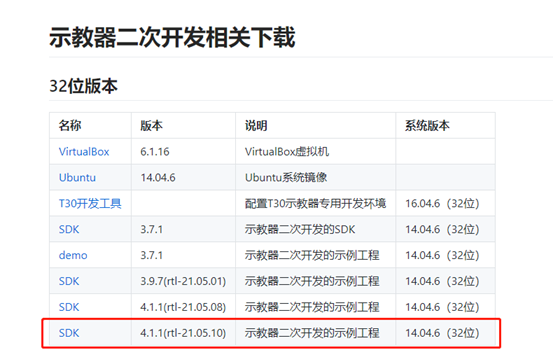Select the VirtualBox虚拟机 description cell
The image size is (553, 364).
(287, 152)
